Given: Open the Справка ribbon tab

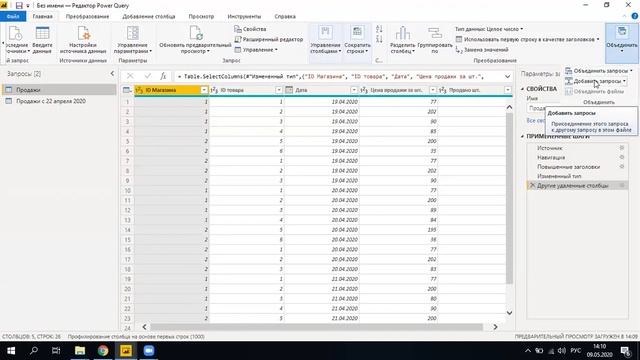Looking at the screenshot, I should (285, 16).
